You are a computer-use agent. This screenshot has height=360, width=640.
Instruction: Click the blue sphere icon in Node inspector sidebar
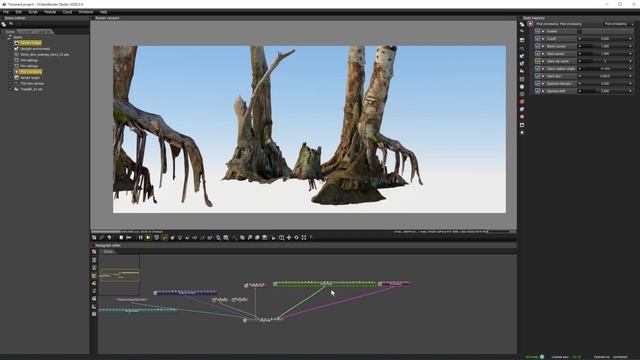pos(522,109)
